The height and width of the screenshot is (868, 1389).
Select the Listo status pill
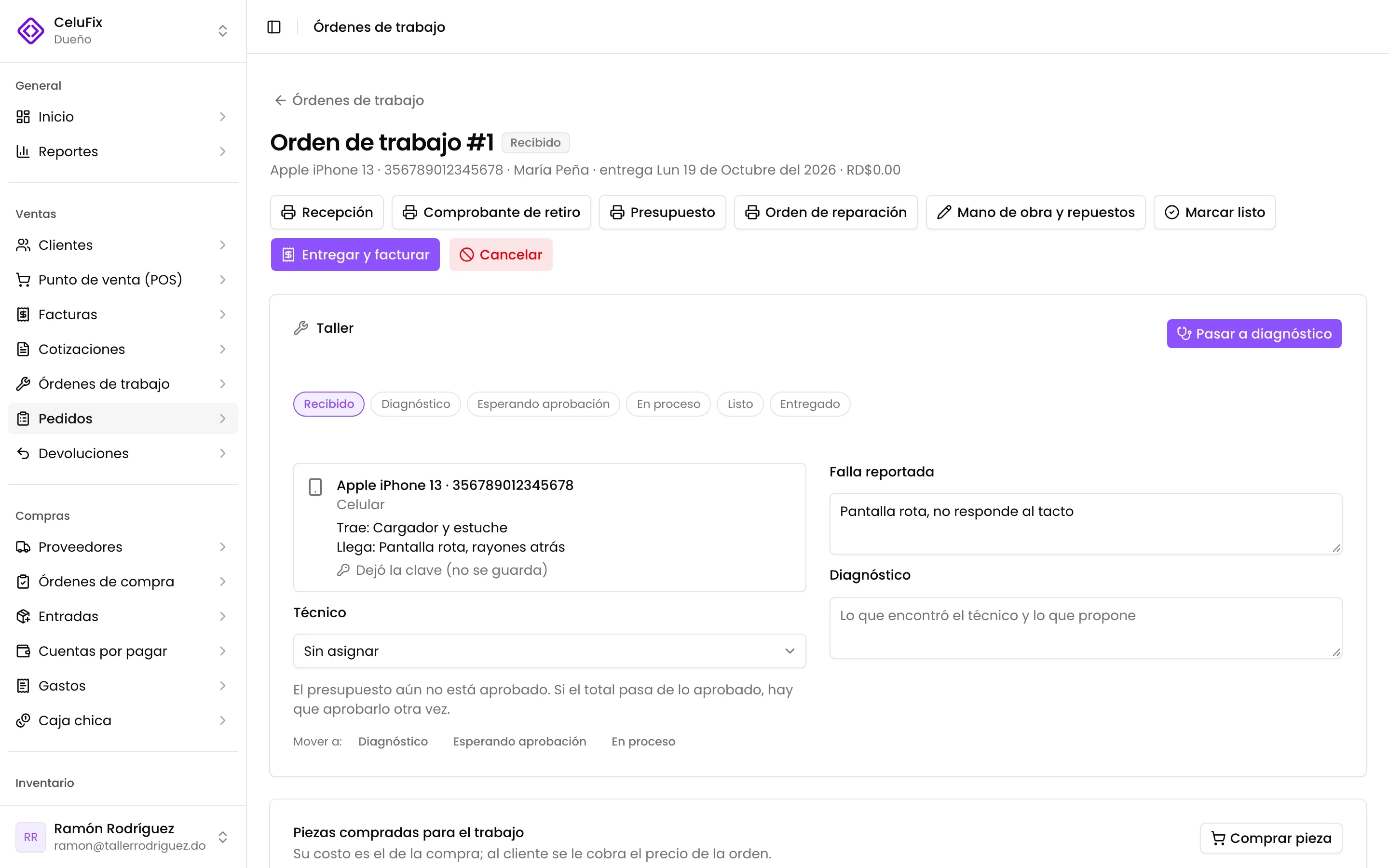tap(740, 404)
